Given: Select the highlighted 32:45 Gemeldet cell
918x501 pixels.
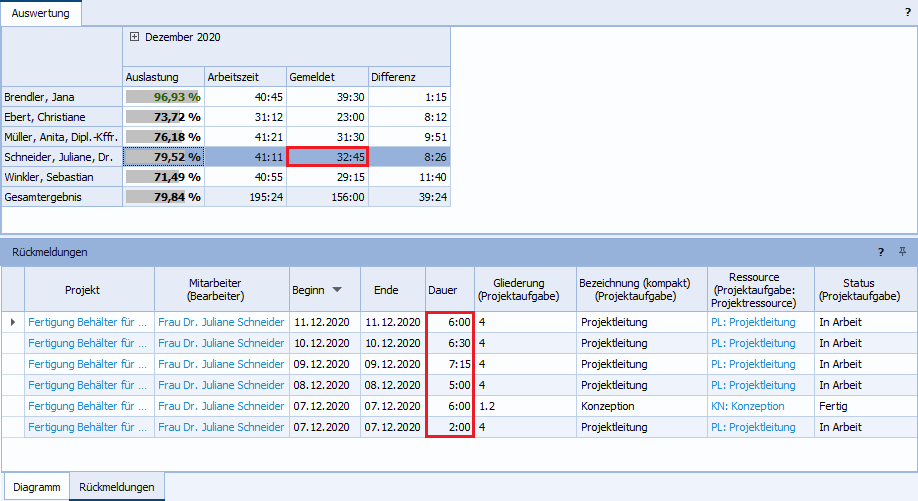Looking at the screenshot, I should (327, 157).
